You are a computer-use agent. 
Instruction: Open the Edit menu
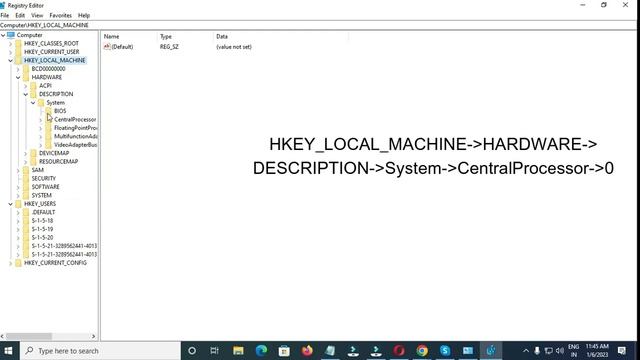point(20,16)
